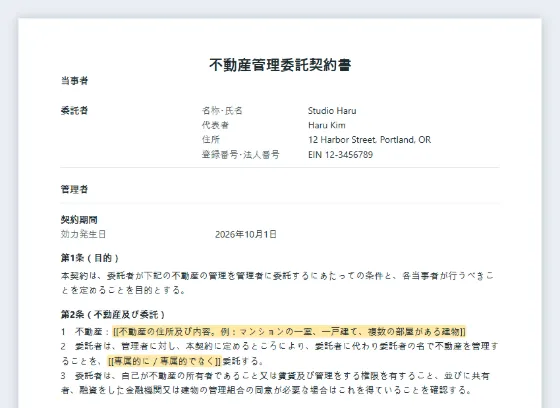This screenshot has height=408, width=560.
Task: Select the Studio Haru name value
Action: [332, 111]
